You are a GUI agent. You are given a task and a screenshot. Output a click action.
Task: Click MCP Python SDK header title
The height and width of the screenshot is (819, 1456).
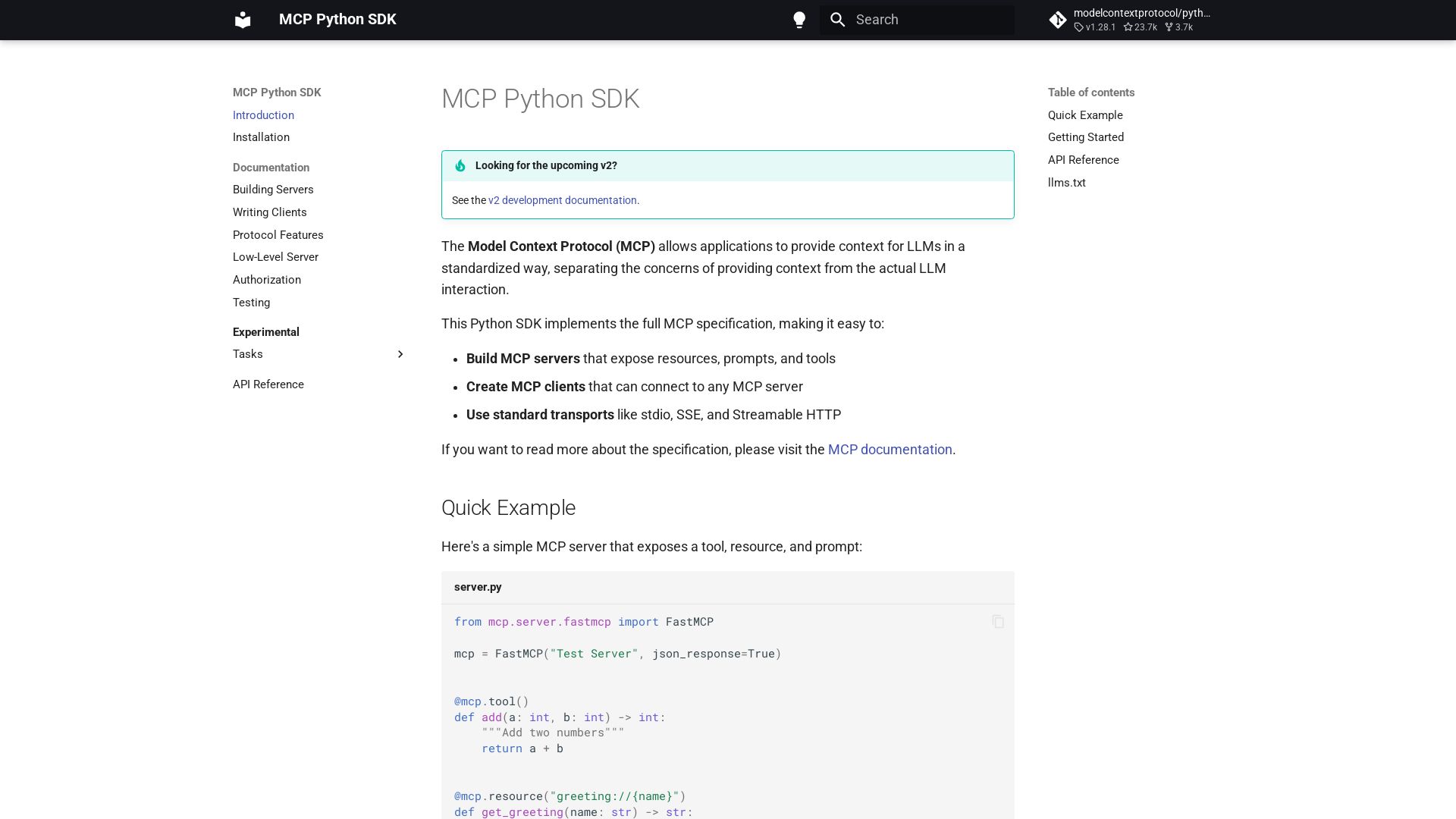coord(337,20)
